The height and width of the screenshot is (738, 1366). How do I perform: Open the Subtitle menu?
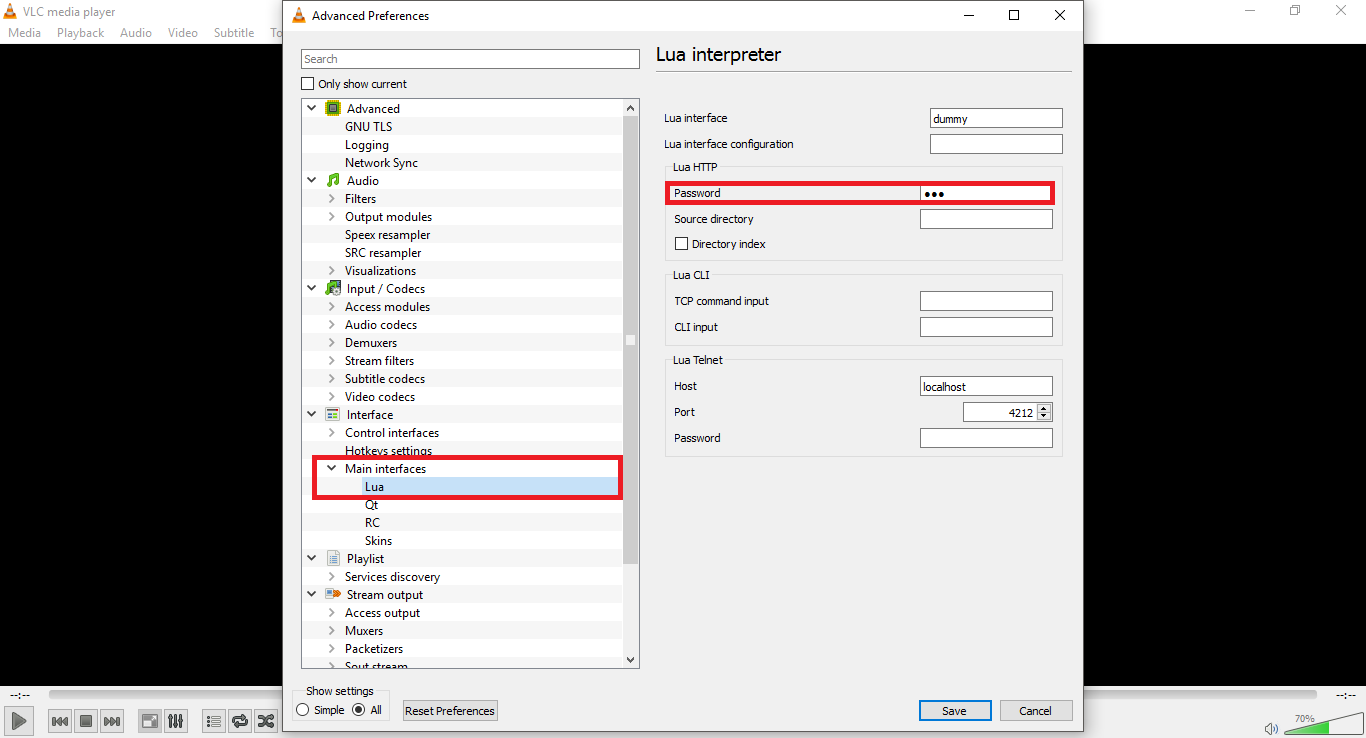(234, 32)
